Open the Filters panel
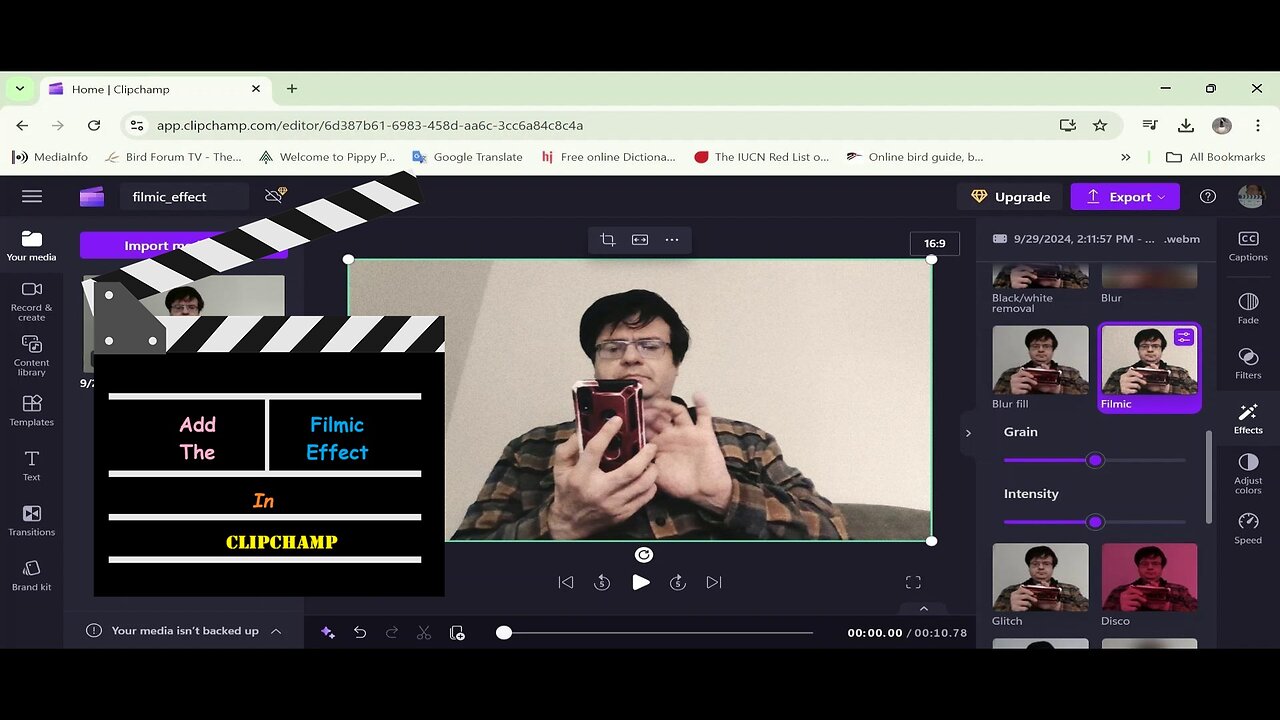Screen dimensions: 1280x720 1248,364
